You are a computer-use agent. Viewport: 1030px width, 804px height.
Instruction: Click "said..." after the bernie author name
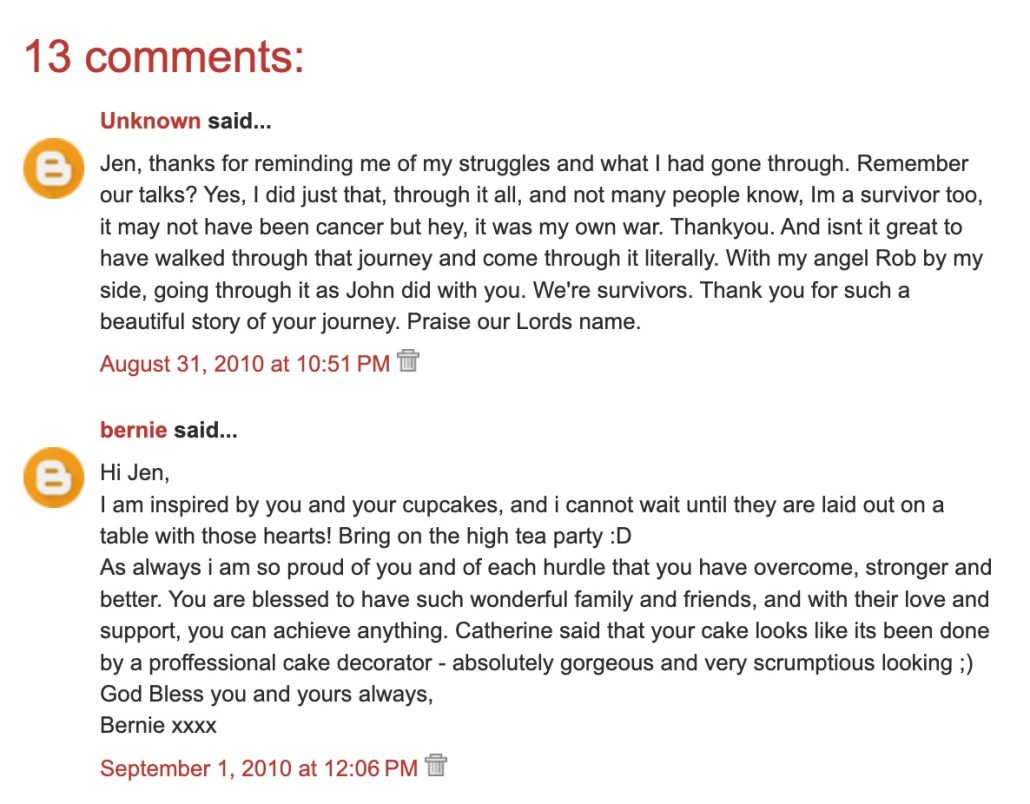tap(206, 431)
